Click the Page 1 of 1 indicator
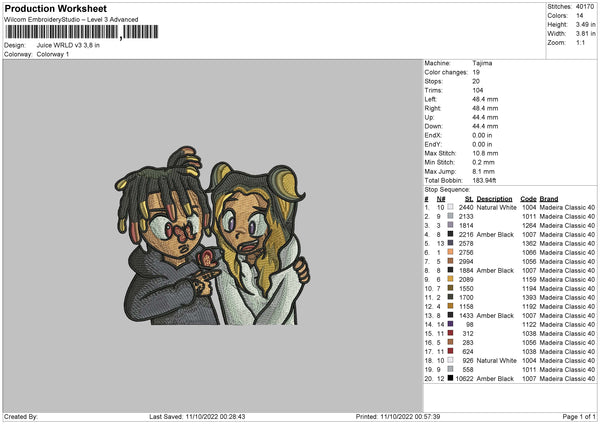The image size is (600, 424). 579,416
